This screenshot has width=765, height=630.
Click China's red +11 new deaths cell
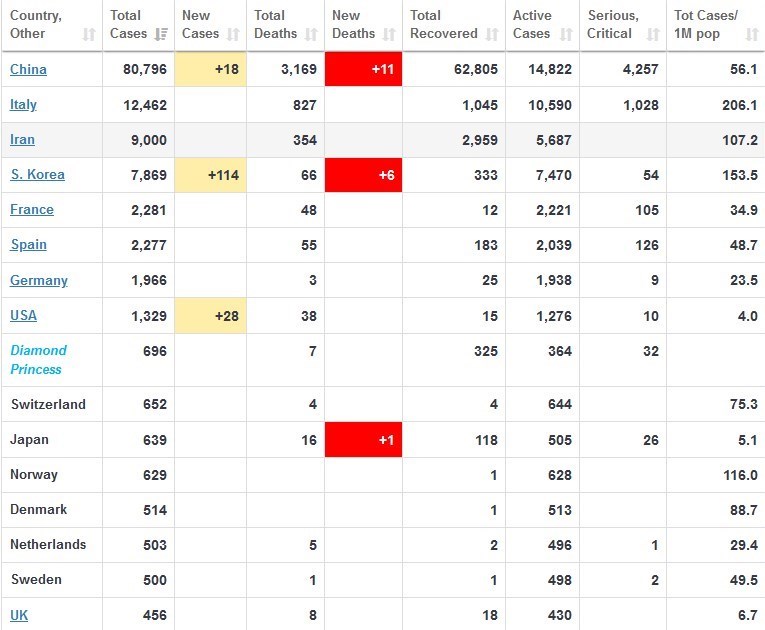pos(363,70)
